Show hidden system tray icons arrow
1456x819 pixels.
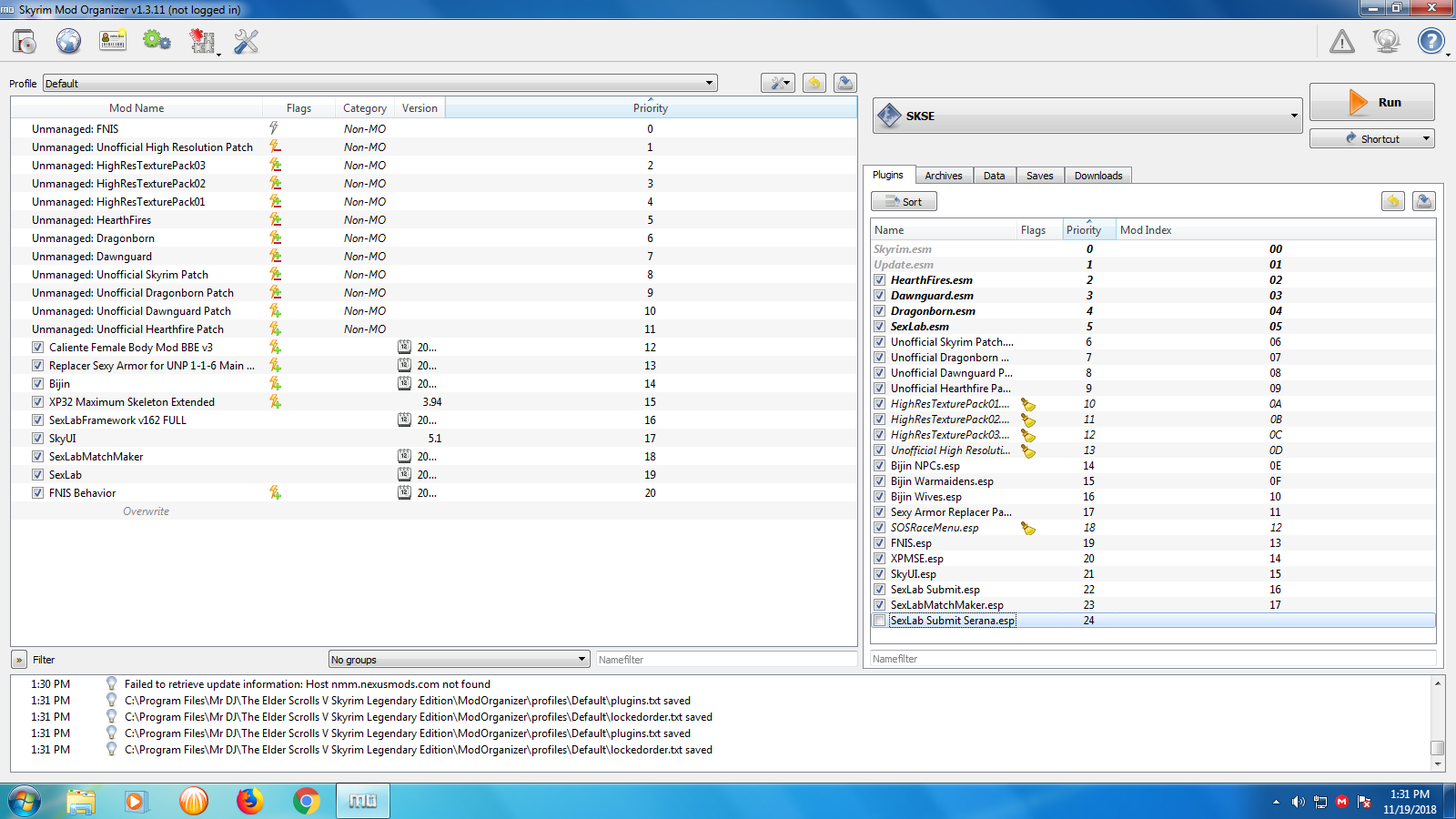tap(1276, 802)
